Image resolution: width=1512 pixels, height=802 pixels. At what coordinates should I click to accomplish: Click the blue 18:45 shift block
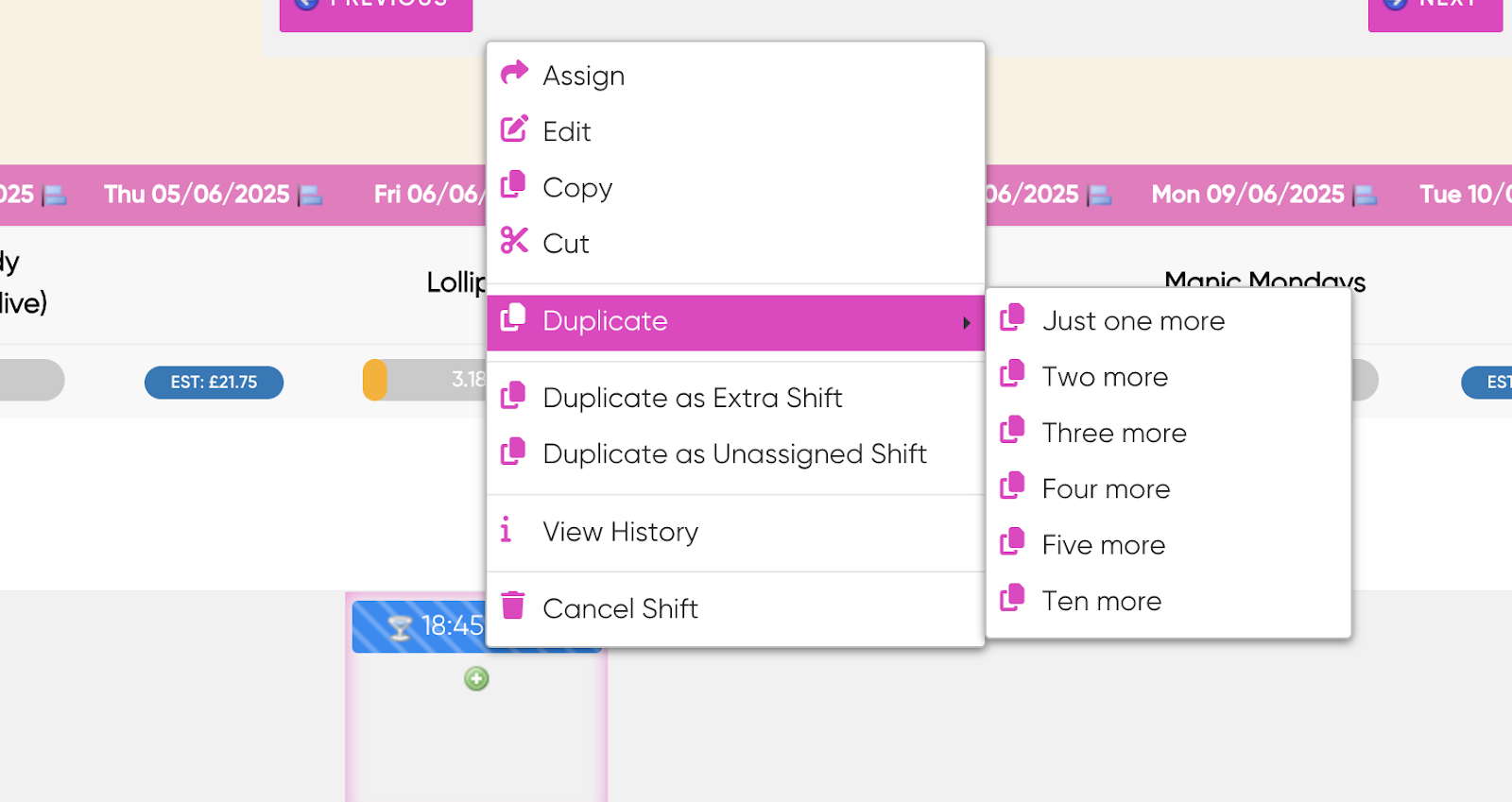tap(420, 626)
